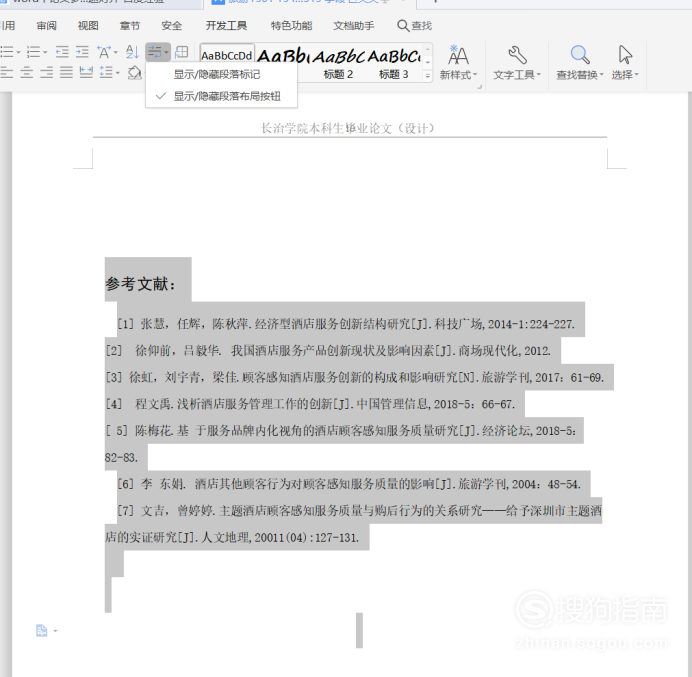692x677 pixels.
Task: Open the 审阅 ribbon tab
Action: pyautogui.click(x=46, y=26)
